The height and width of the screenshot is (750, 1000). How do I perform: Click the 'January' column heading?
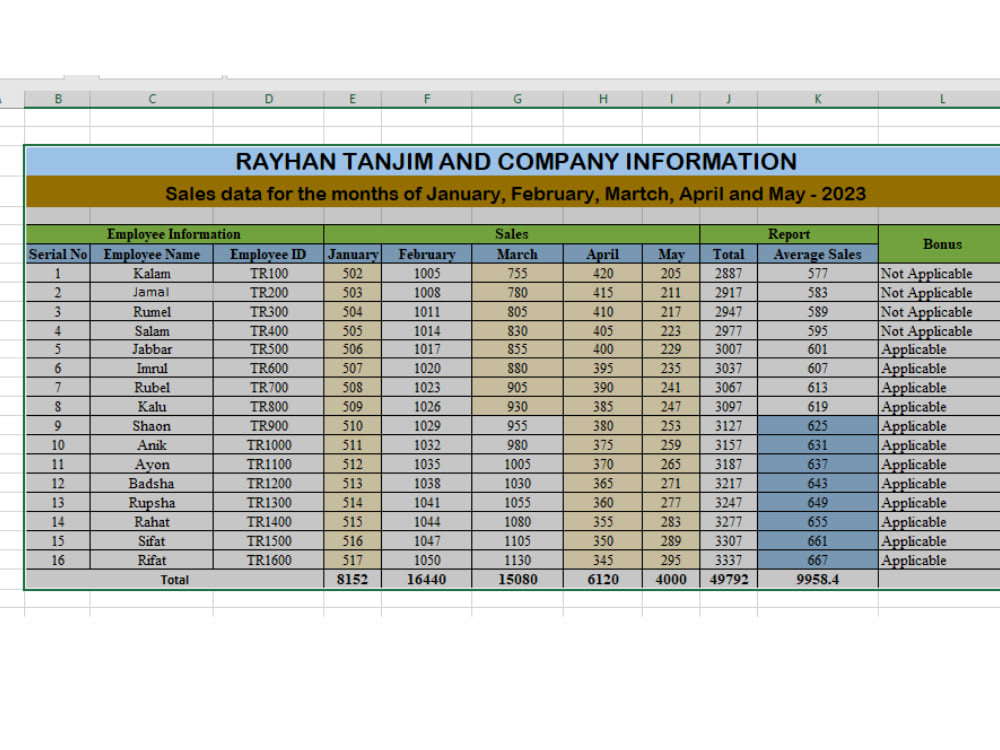tap(353, 254)
